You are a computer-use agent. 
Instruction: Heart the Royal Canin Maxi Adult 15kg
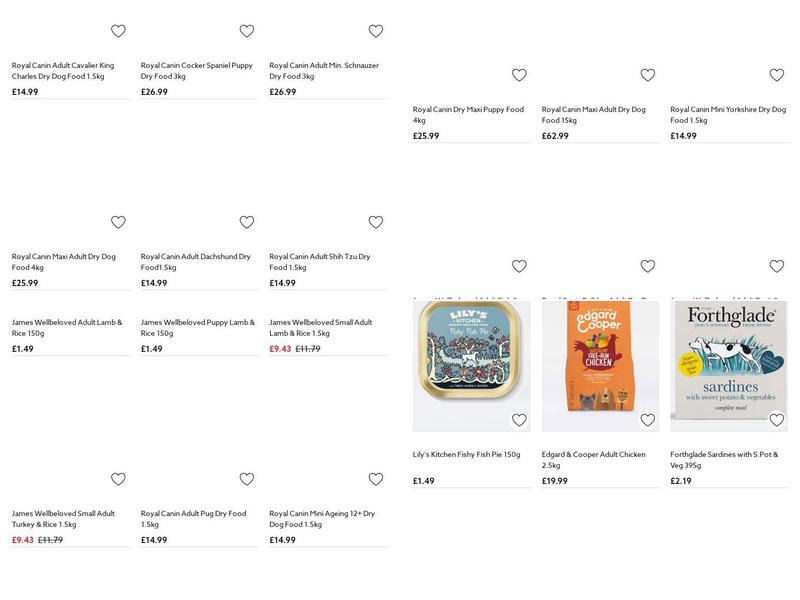click(x=648, y=75)
